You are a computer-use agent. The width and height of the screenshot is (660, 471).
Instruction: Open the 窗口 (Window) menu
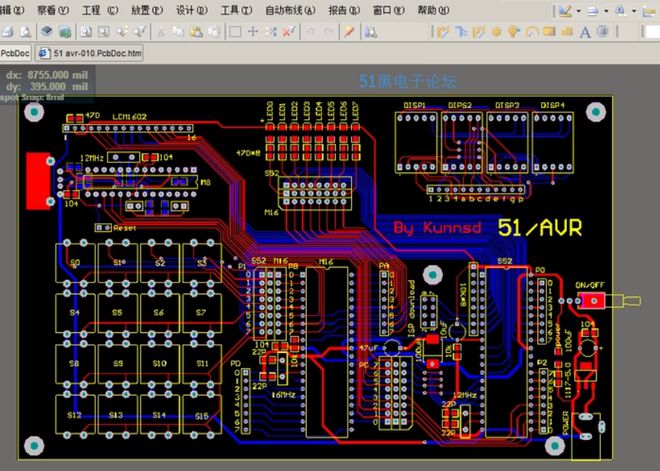click(x=388, y=10)
